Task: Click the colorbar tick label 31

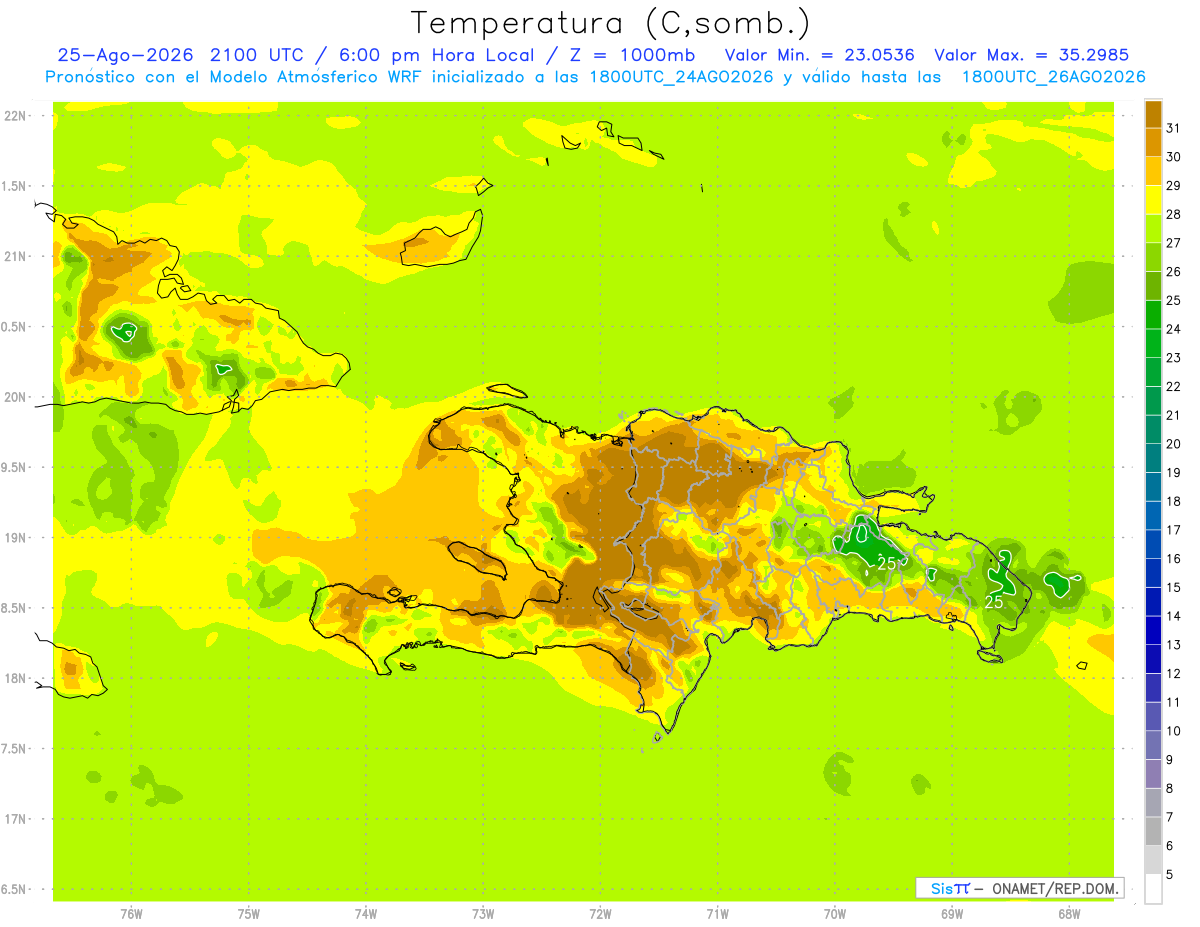Action: pyautogui.click(x=1174, y=128)
